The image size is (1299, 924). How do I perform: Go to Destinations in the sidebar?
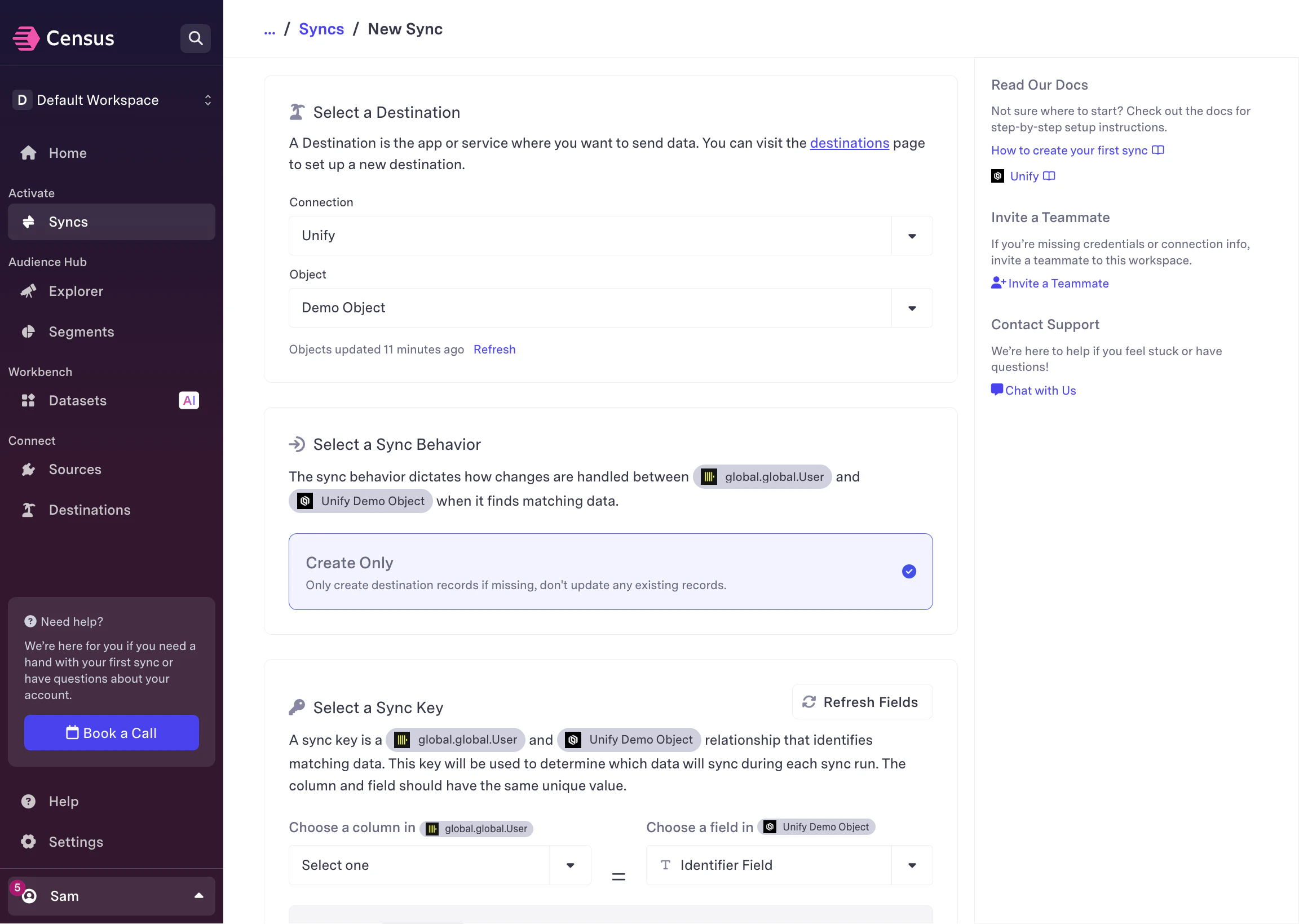point(89,510)
